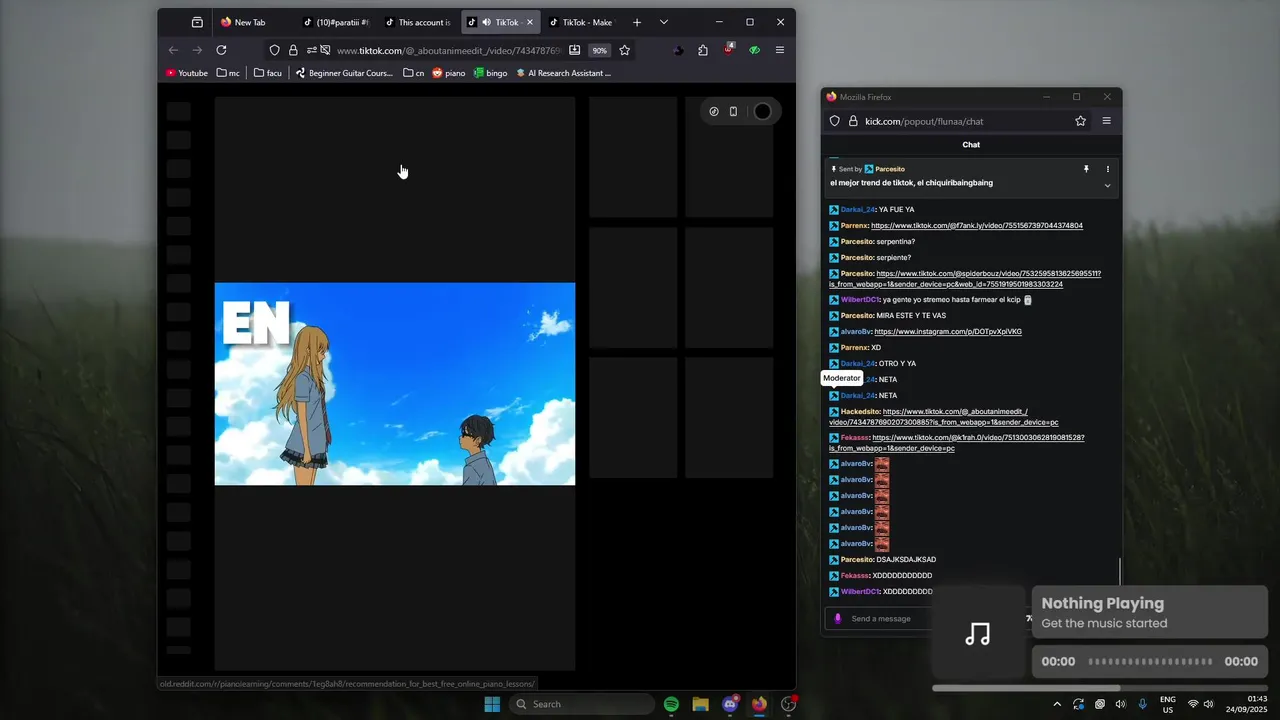
Task: Expand the cn bookmarks folder
Action: (x=414, y=73)
